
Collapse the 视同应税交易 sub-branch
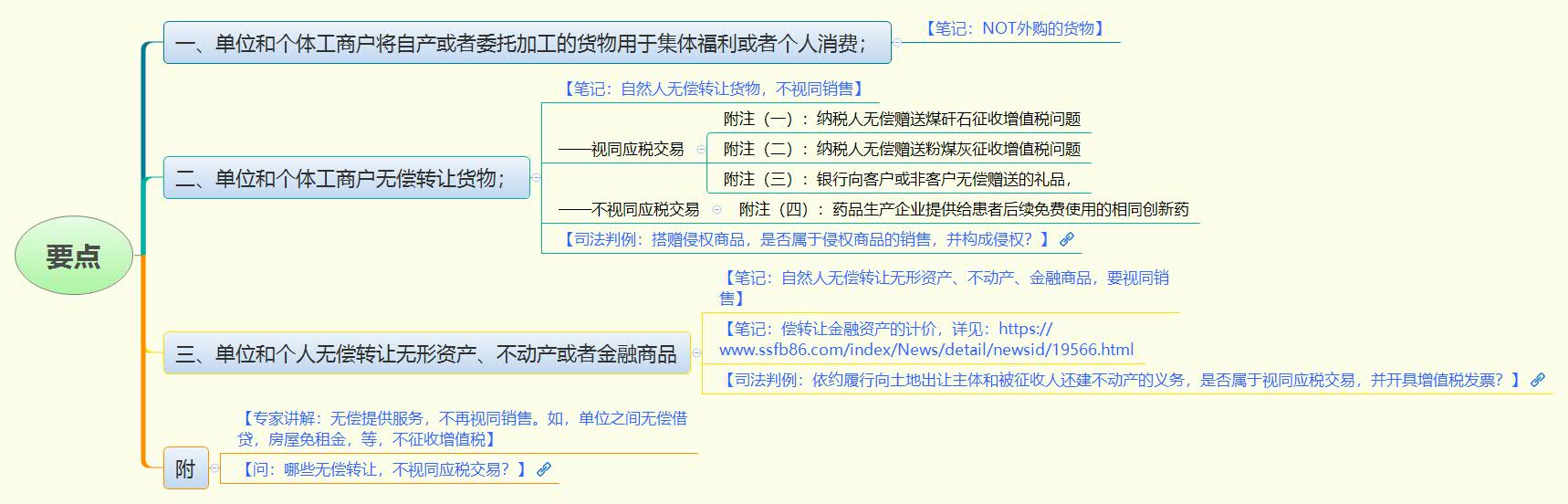click(x=701, y=149)
